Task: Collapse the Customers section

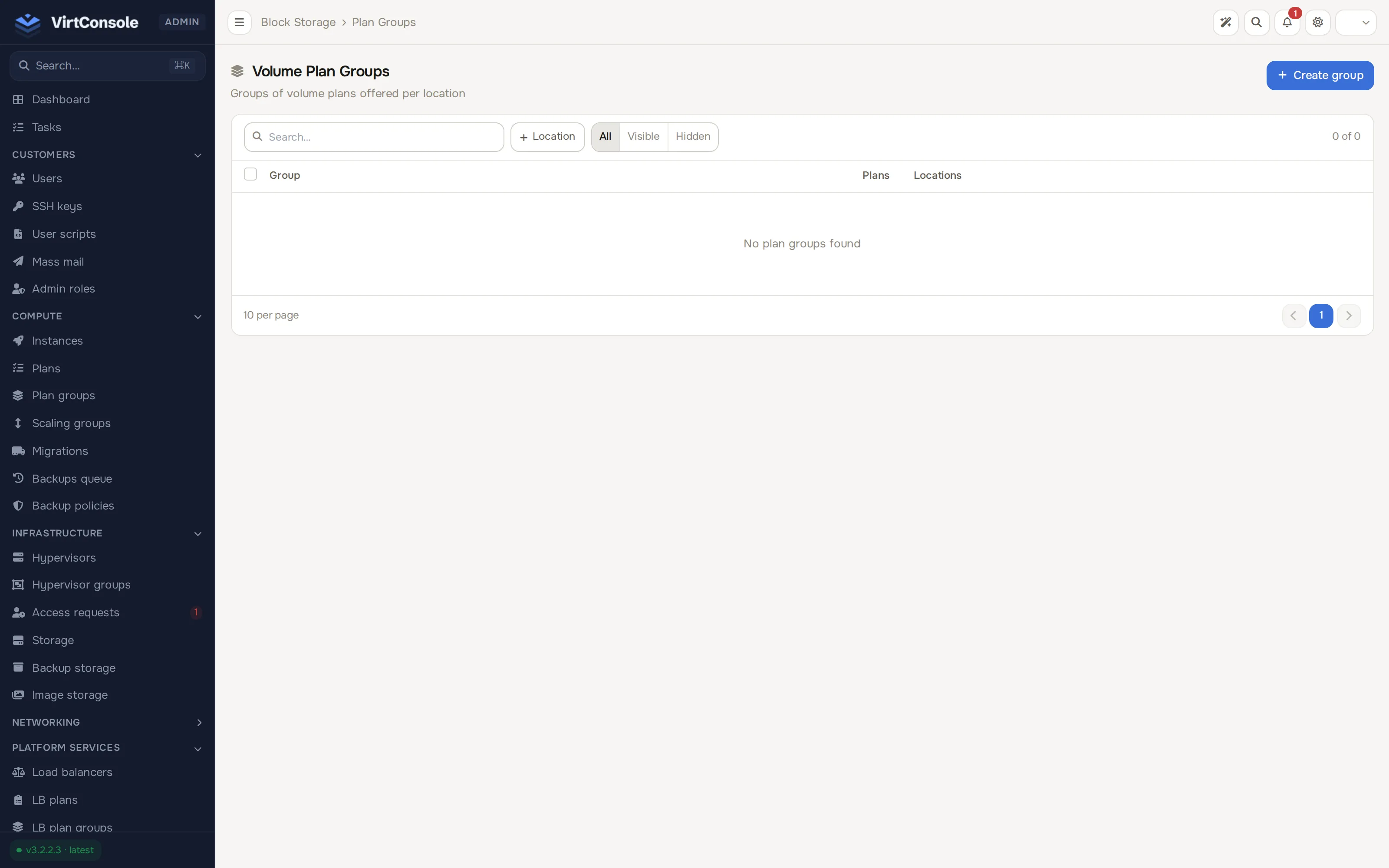Action: coord(107,155)
